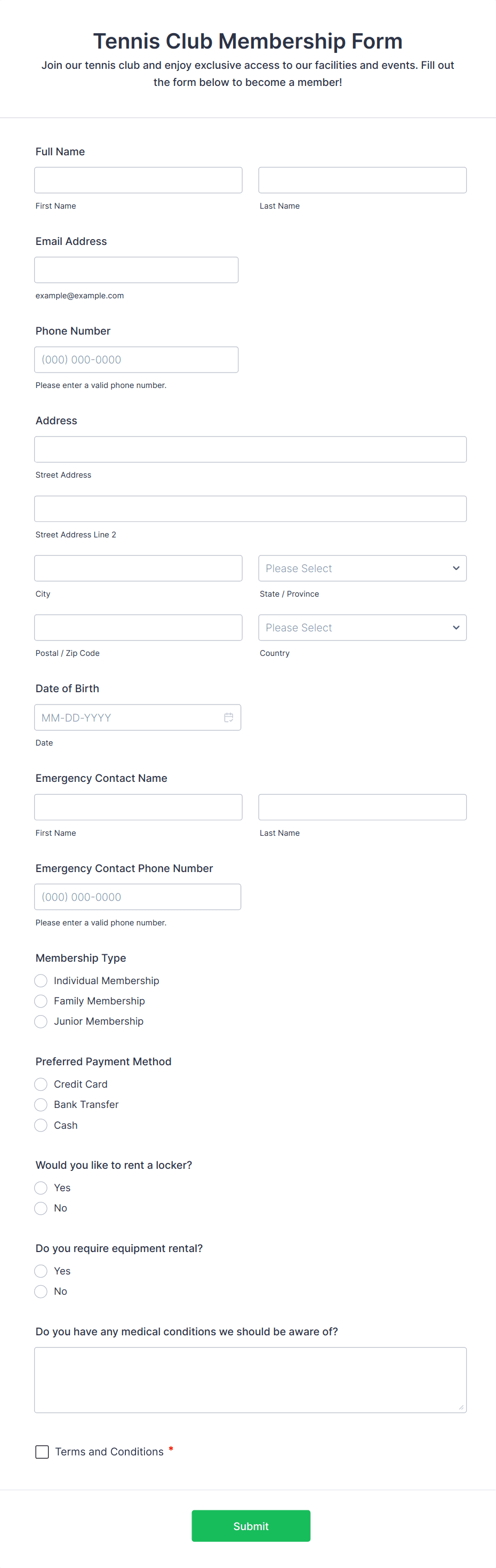Expand the Country selection list
Viewport: 496px width, 1568px height.
[362, 627]
